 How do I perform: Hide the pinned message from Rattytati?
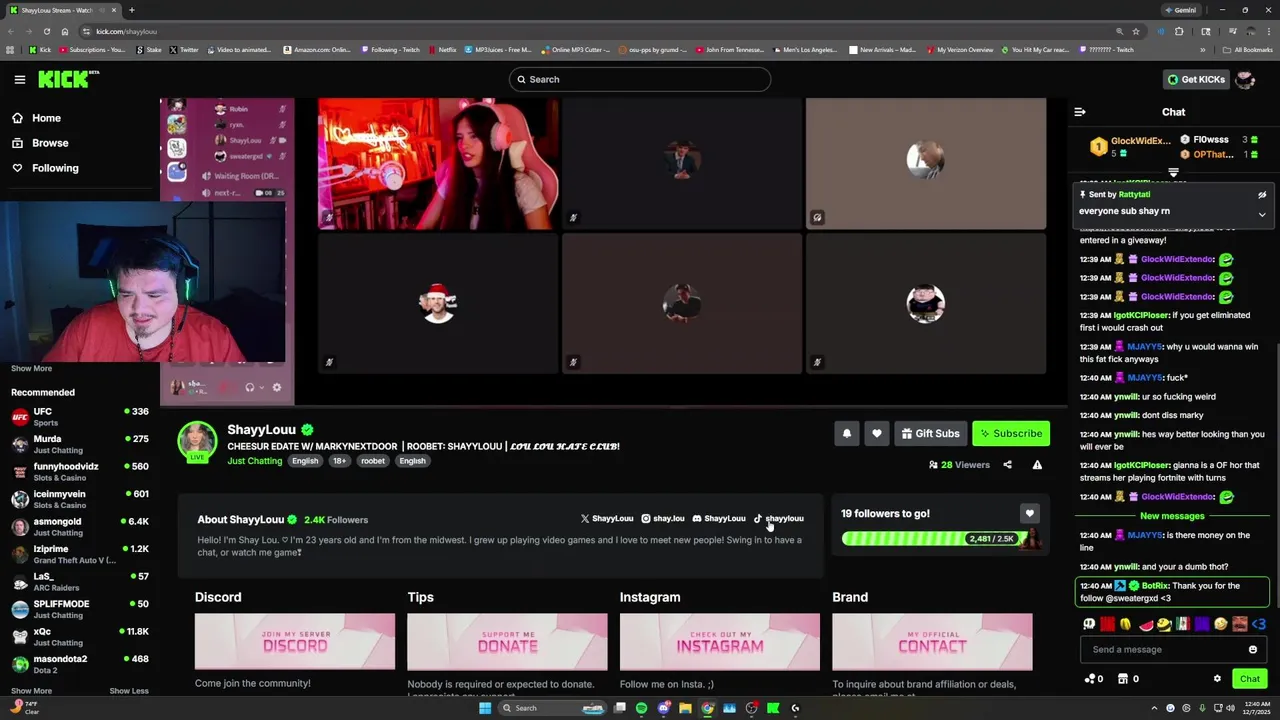pyautogui.click(x=1262, y=195)
